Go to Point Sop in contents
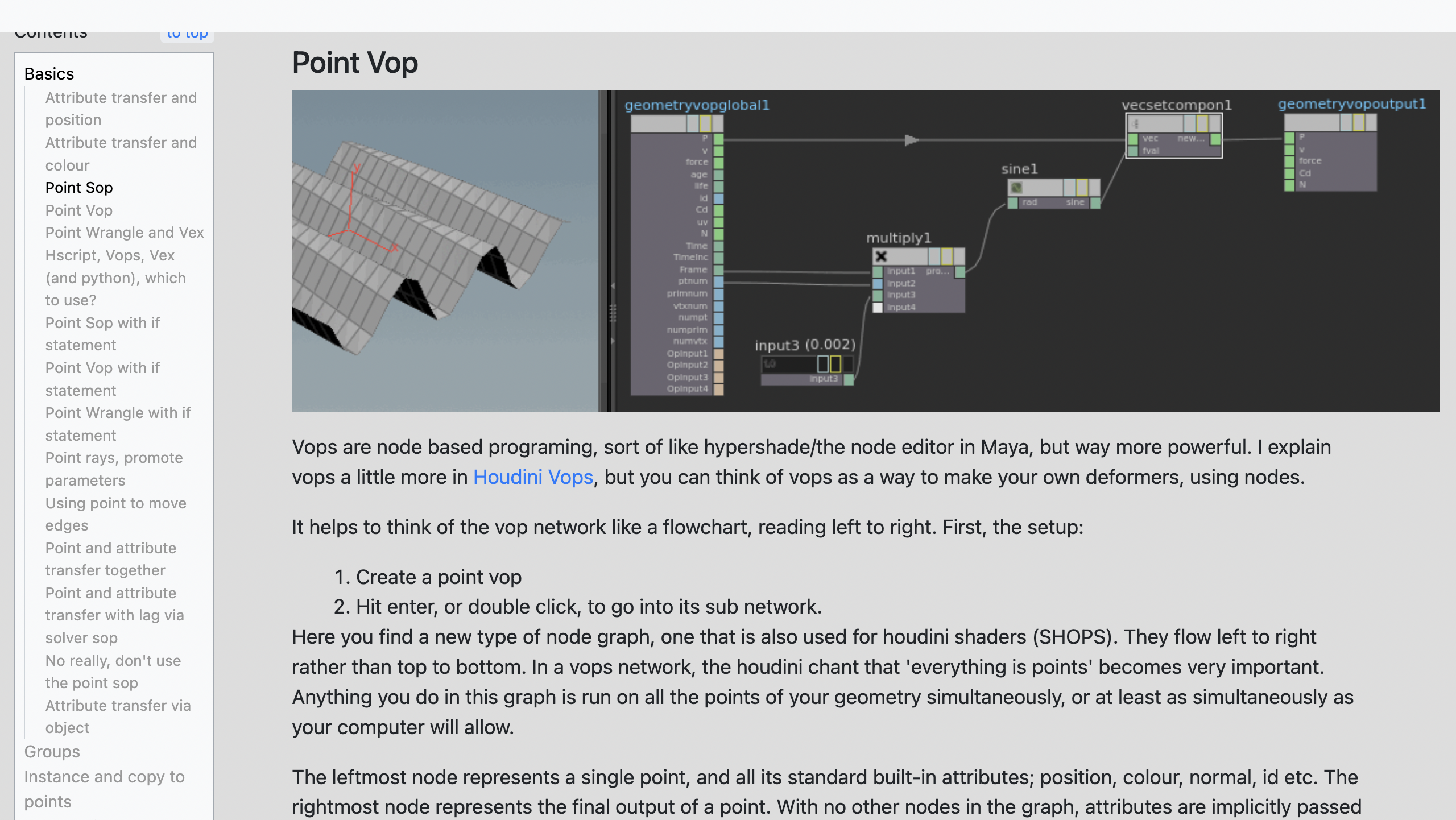 click(79, 188)
